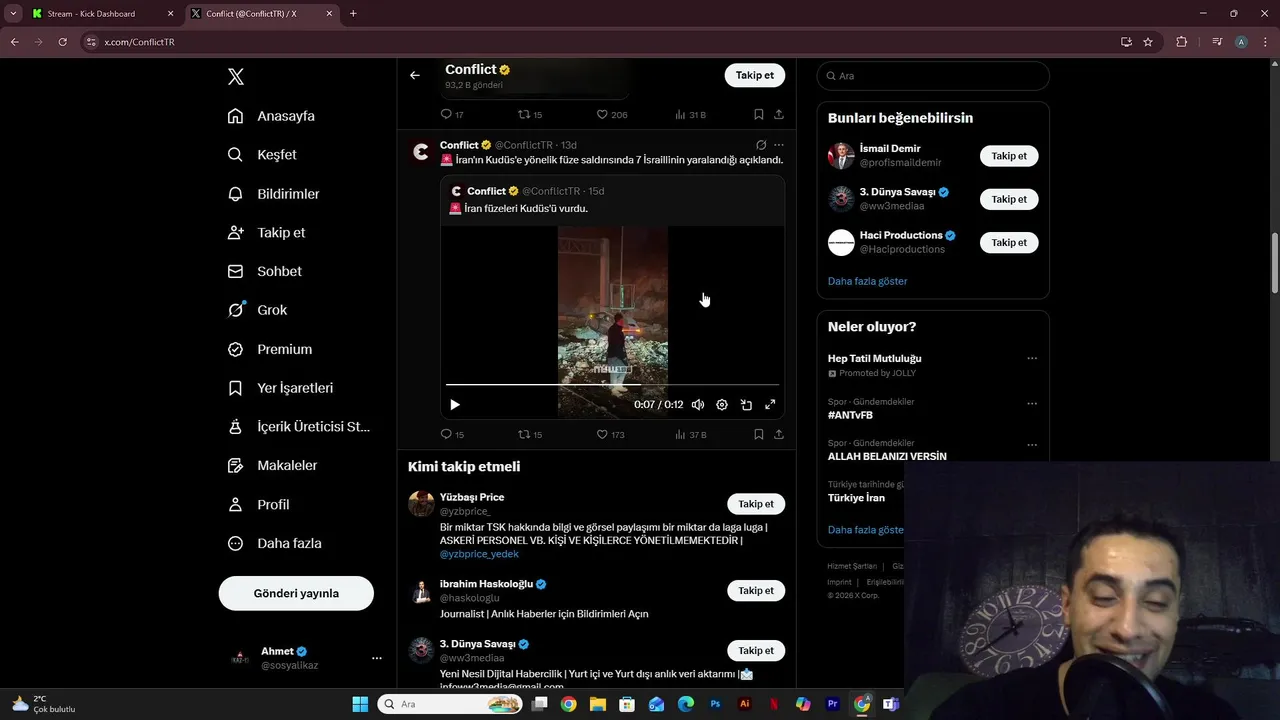
Task: Like the post with 173 likes
Action: [610, 435]
